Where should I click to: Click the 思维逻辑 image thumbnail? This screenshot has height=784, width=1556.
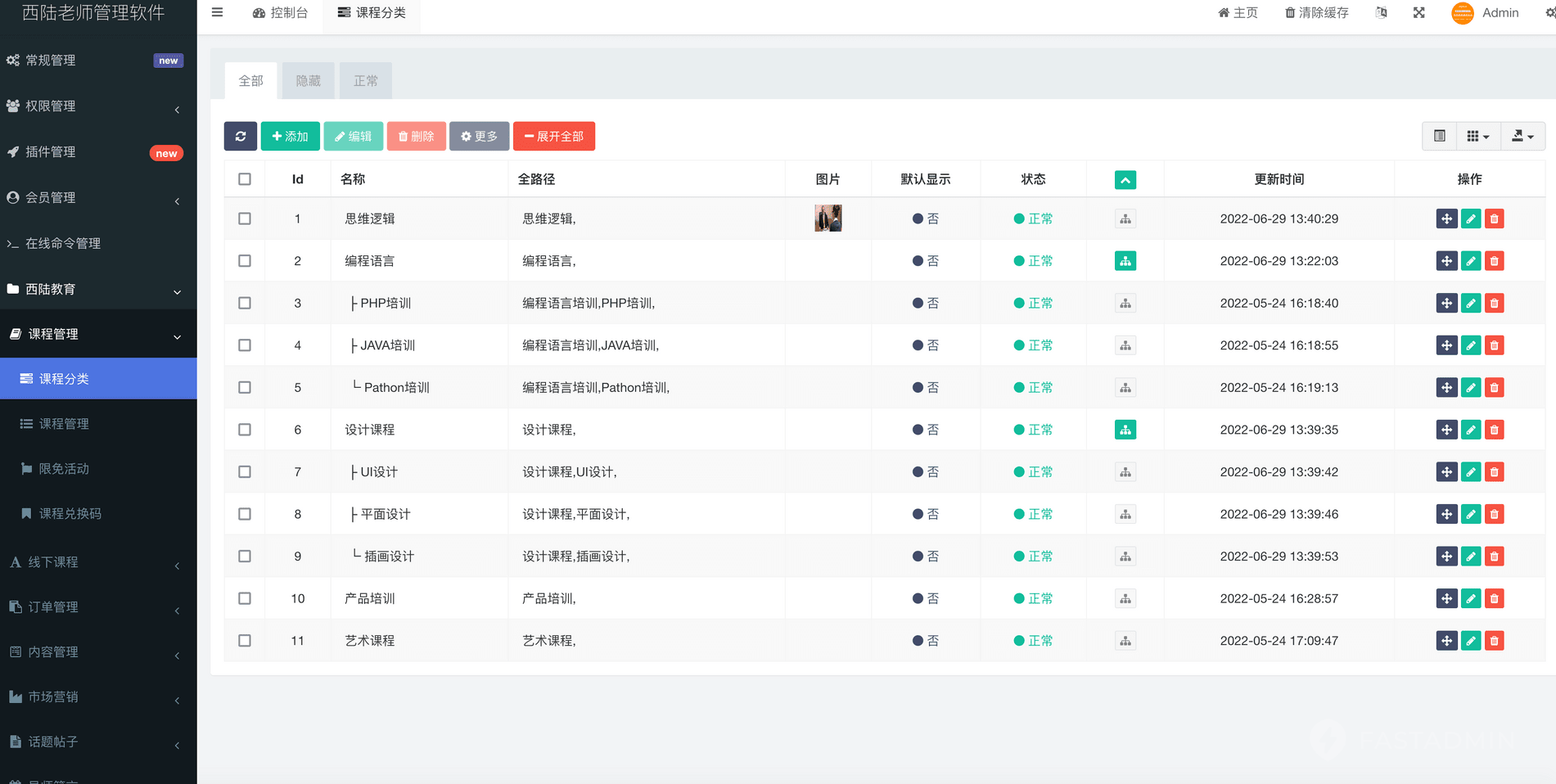828,219
